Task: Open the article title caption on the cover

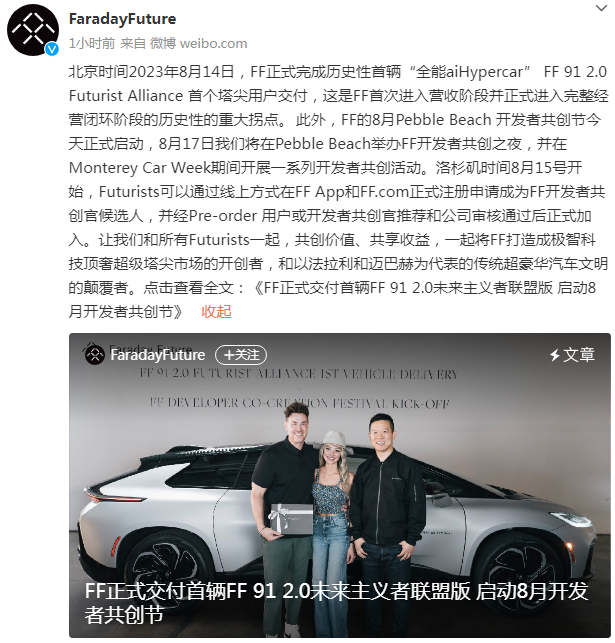Action: [x=336, y=603]
